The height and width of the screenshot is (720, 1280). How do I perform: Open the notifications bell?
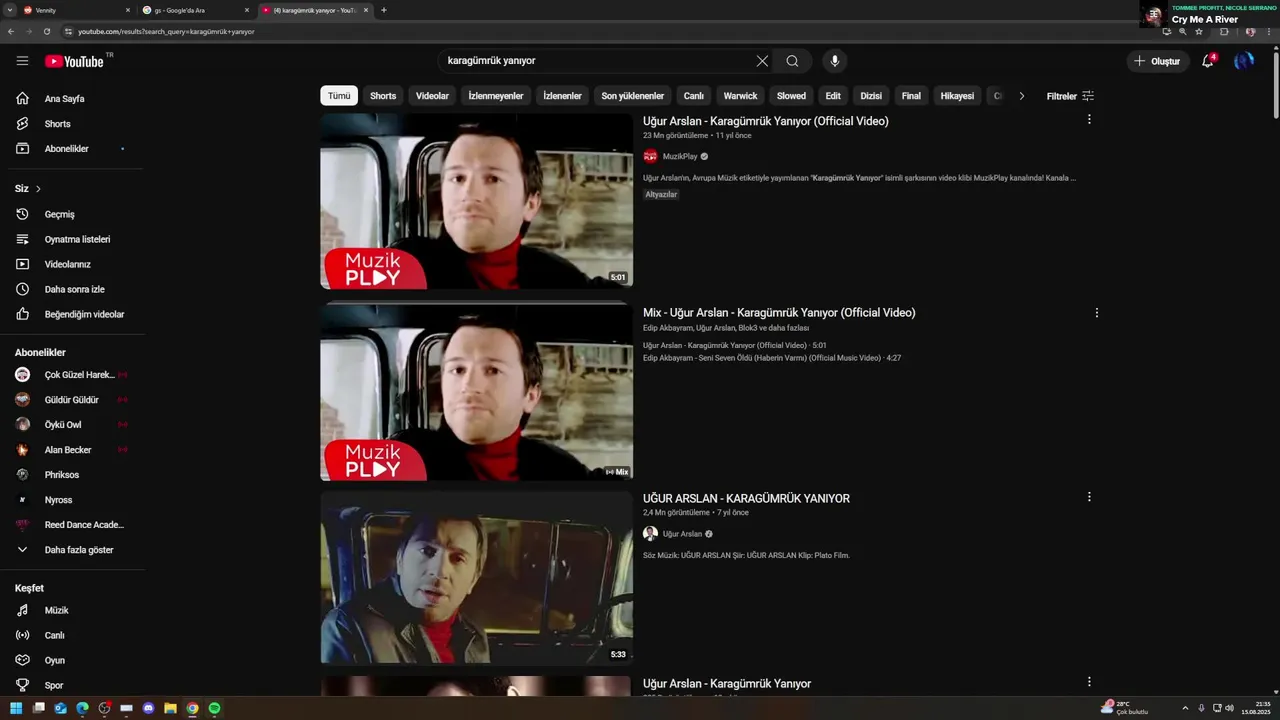(x=1208, y=61)
